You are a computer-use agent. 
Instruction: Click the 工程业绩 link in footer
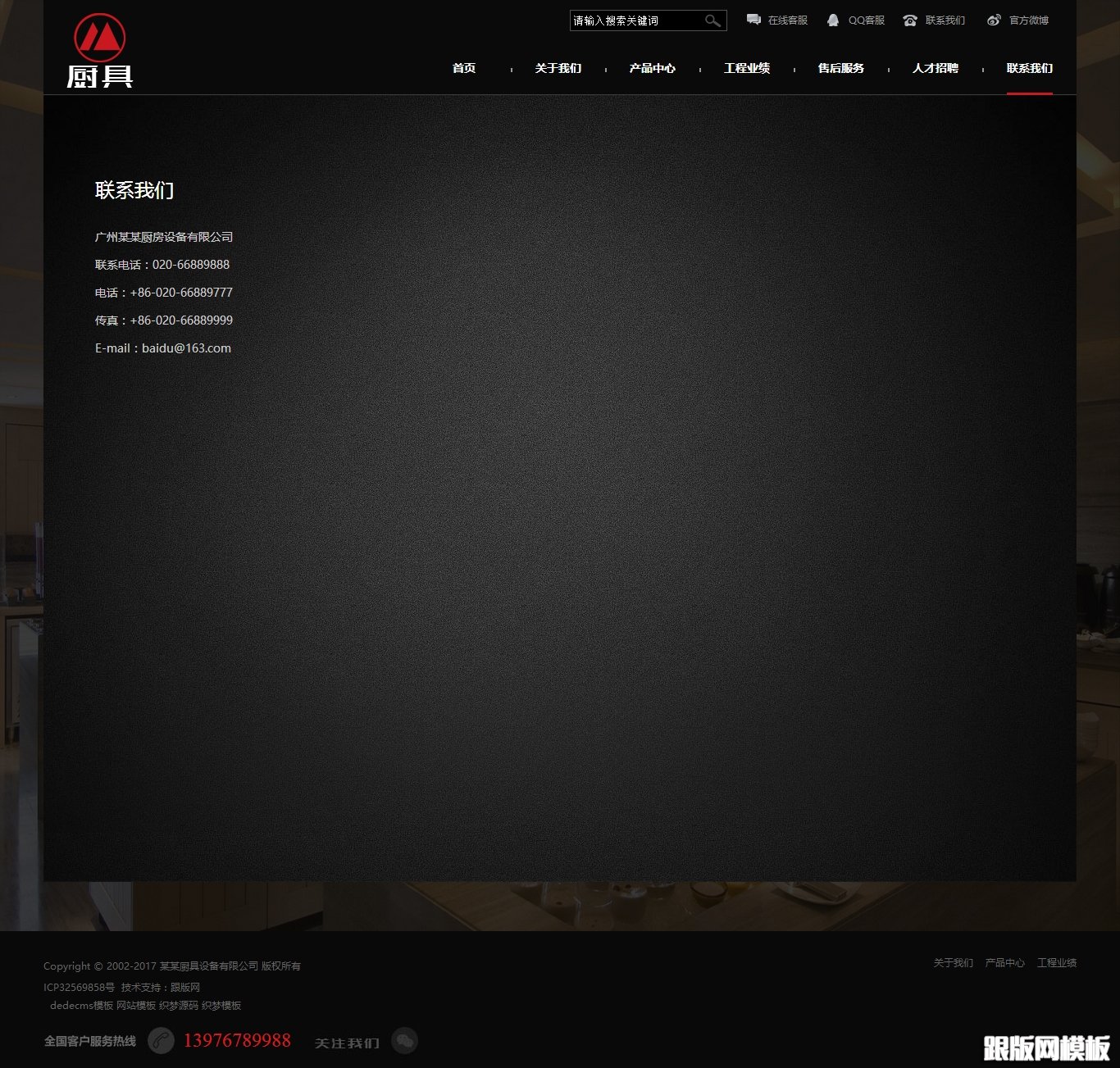[1057, 963]
